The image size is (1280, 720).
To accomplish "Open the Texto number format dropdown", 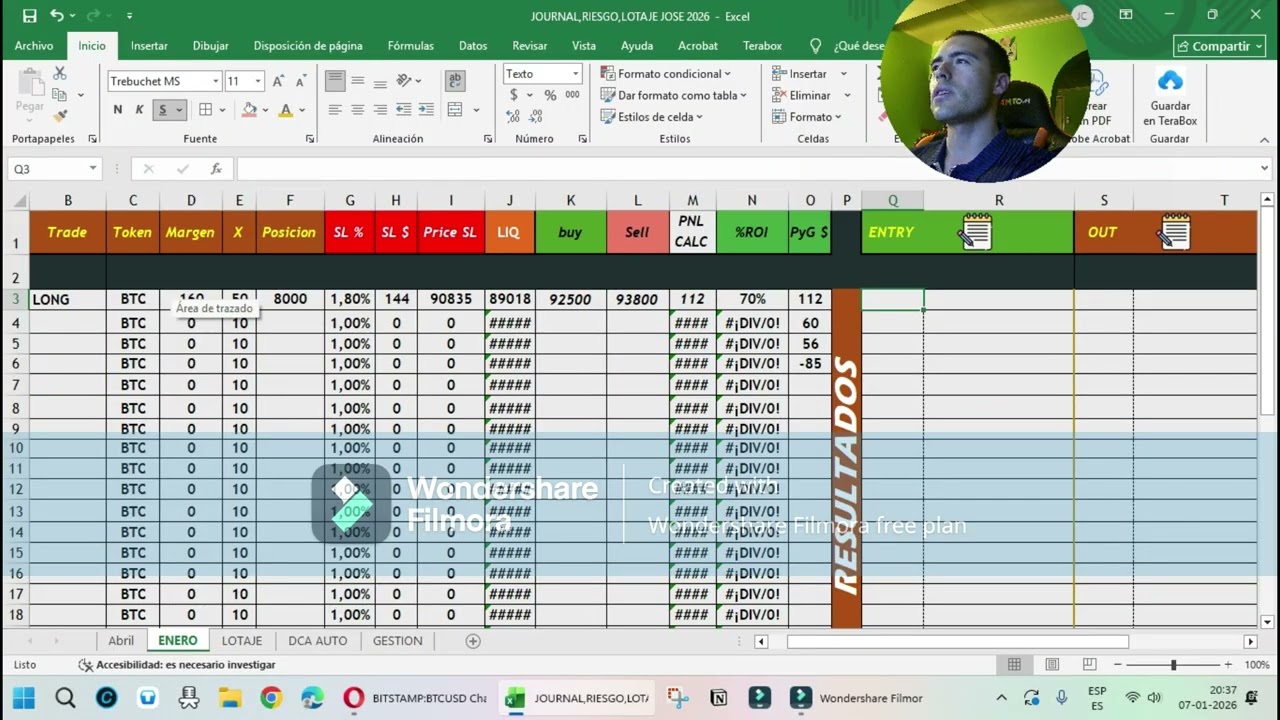I will (x=575, y=74).
